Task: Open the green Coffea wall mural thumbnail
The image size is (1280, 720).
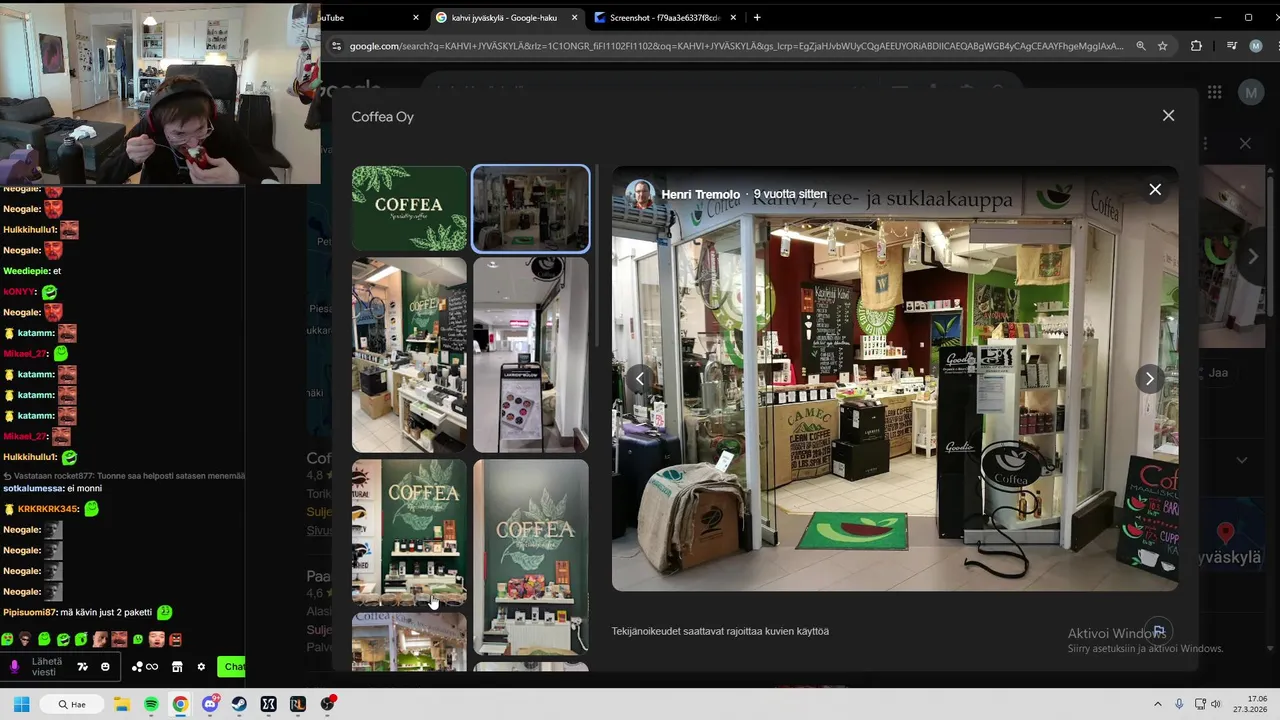Action: pos(530,556)
